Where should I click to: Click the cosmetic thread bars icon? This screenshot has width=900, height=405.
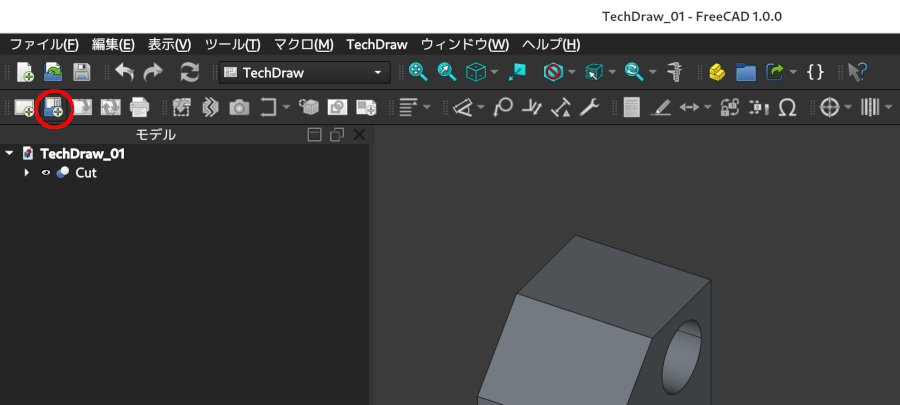[x=870, y=107]
